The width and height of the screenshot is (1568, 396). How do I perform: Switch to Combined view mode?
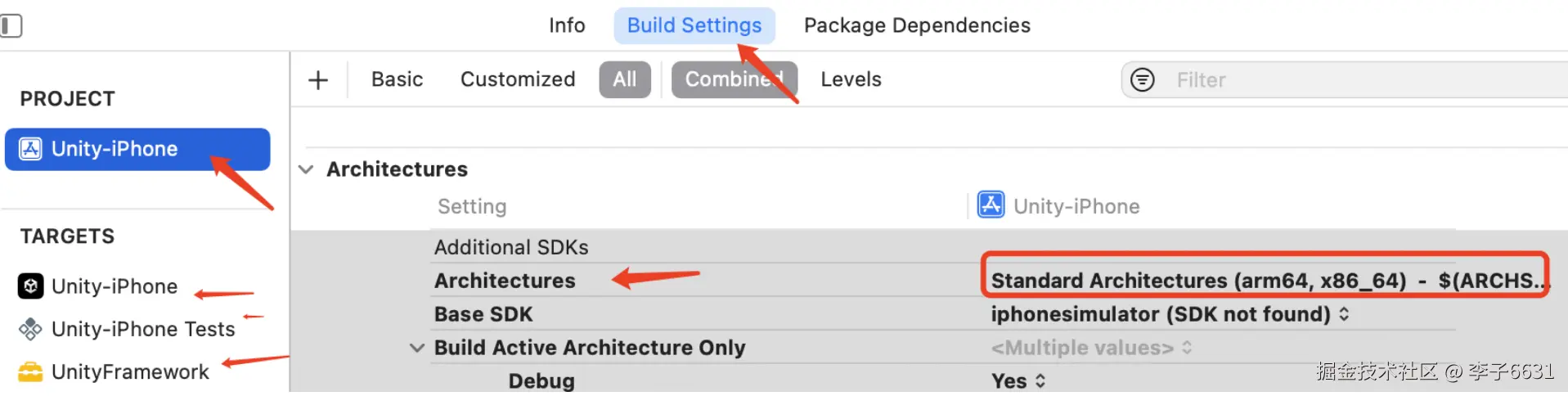pos(734,80)
